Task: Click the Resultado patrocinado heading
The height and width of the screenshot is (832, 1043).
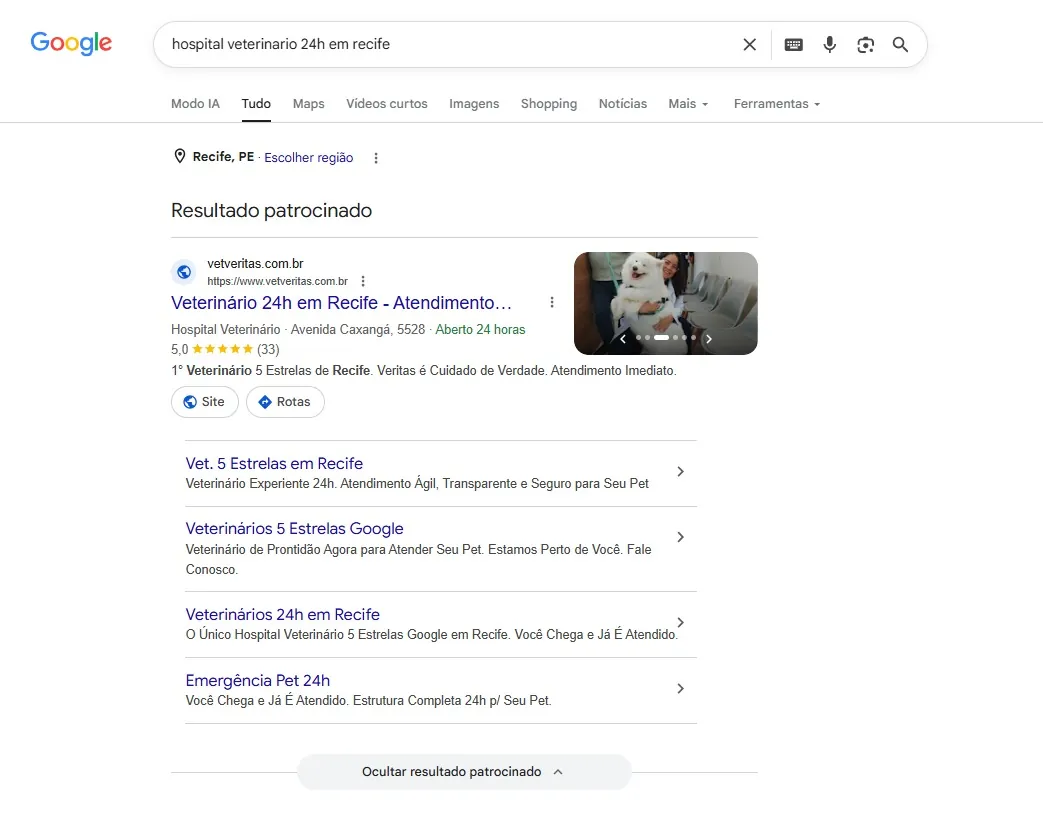Action: pos(271,210)
